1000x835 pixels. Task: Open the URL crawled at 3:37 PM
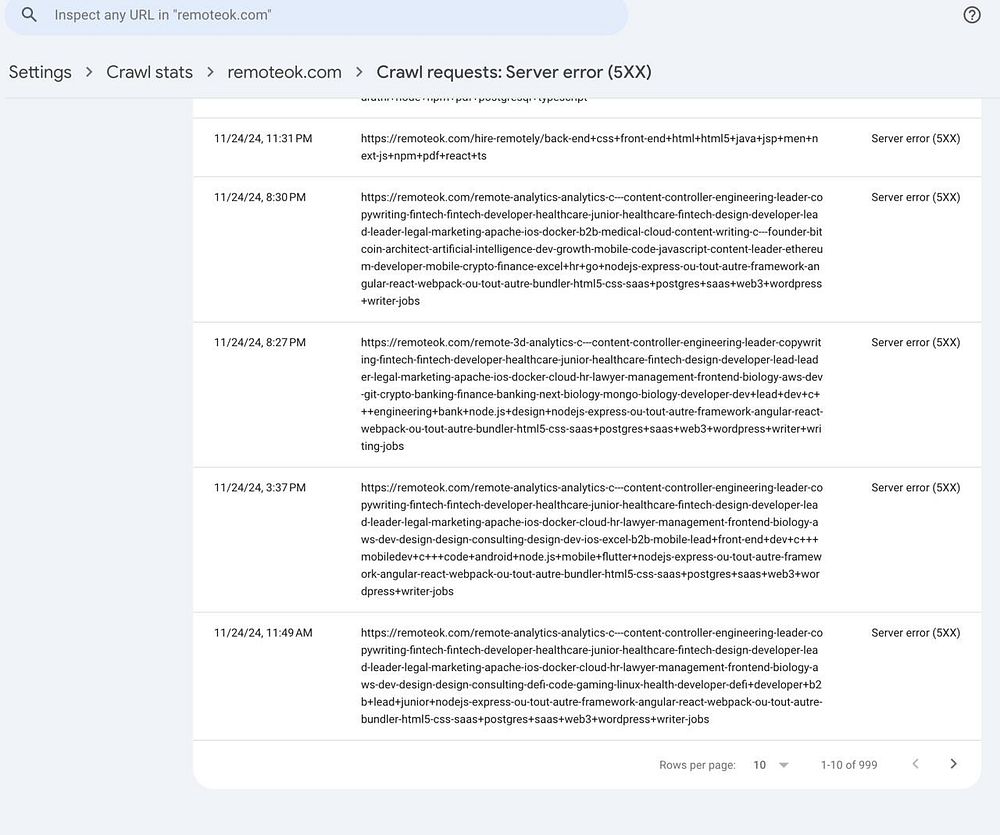(x=591, y=539)
